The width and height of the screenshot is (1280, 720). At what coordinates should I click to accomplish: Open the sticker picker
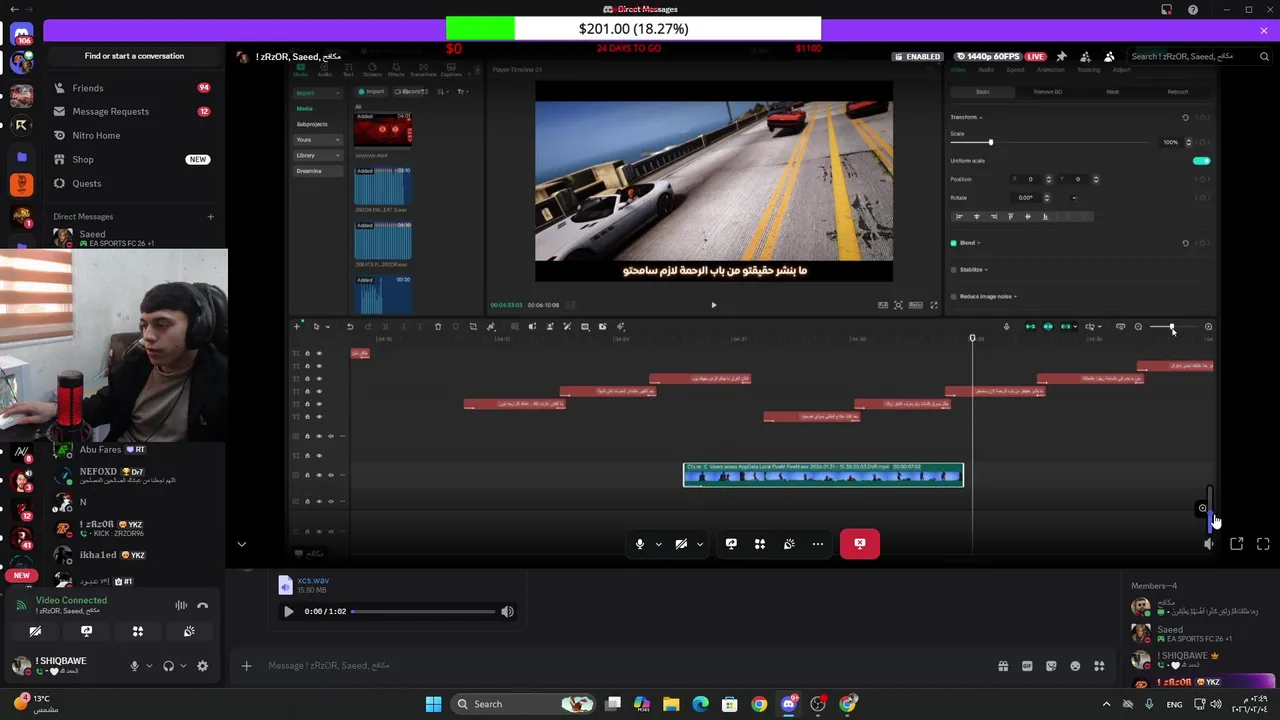click(1051, 666)
